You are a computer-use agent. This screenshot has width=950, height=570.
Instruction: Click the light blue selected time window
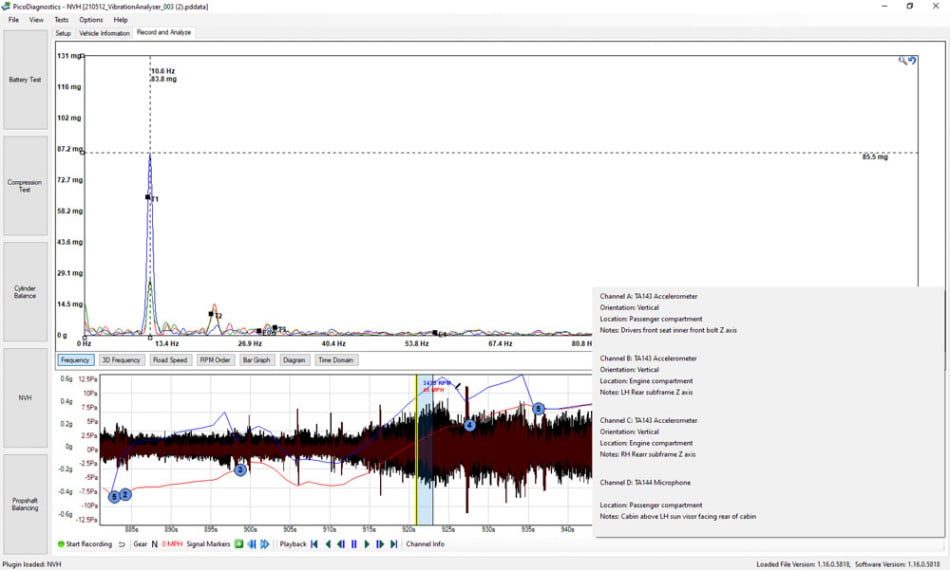click(x=425, y=449)
